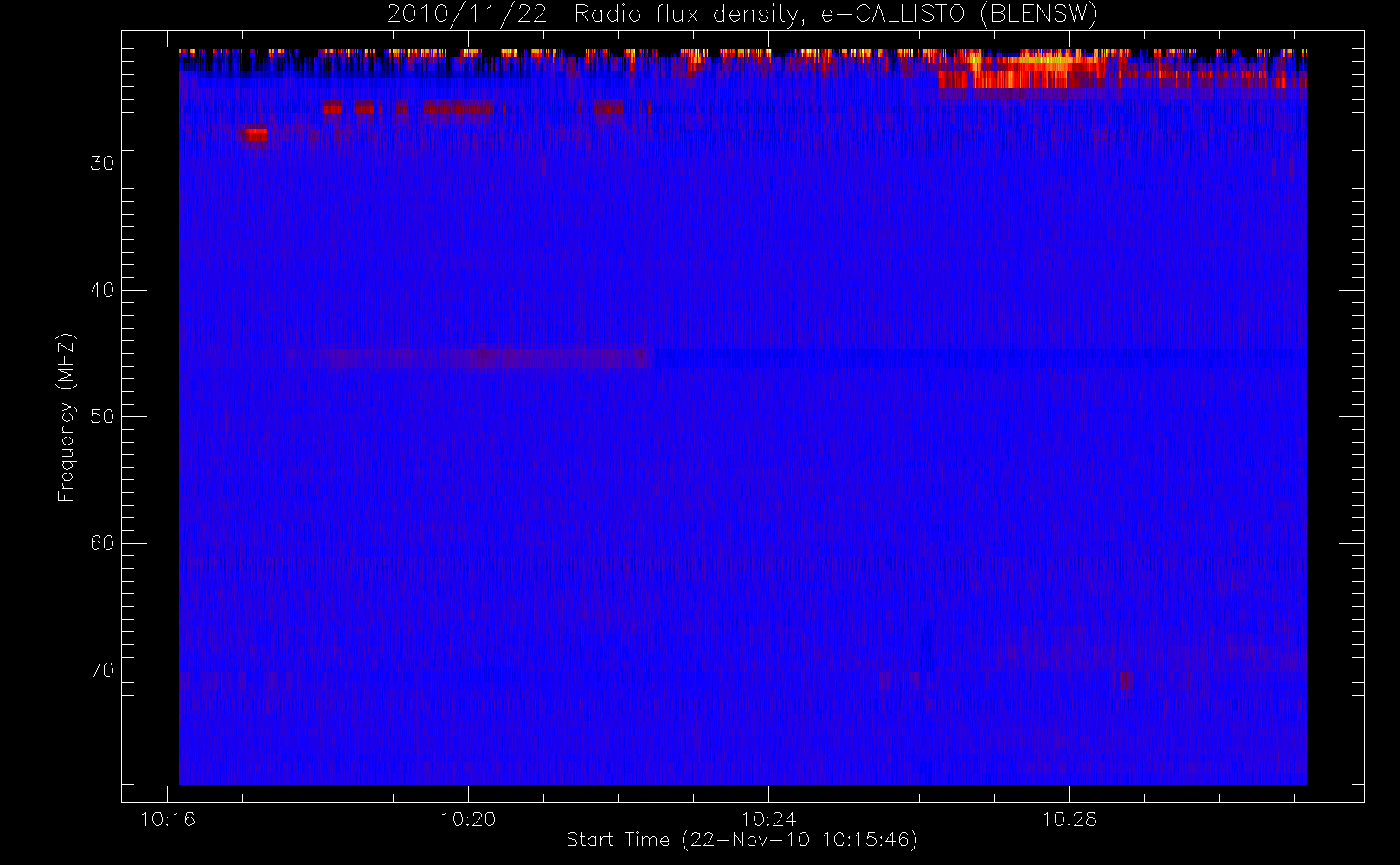Click the '10:20' time tick label
The image size is (1400, 865).
point(468,819)
